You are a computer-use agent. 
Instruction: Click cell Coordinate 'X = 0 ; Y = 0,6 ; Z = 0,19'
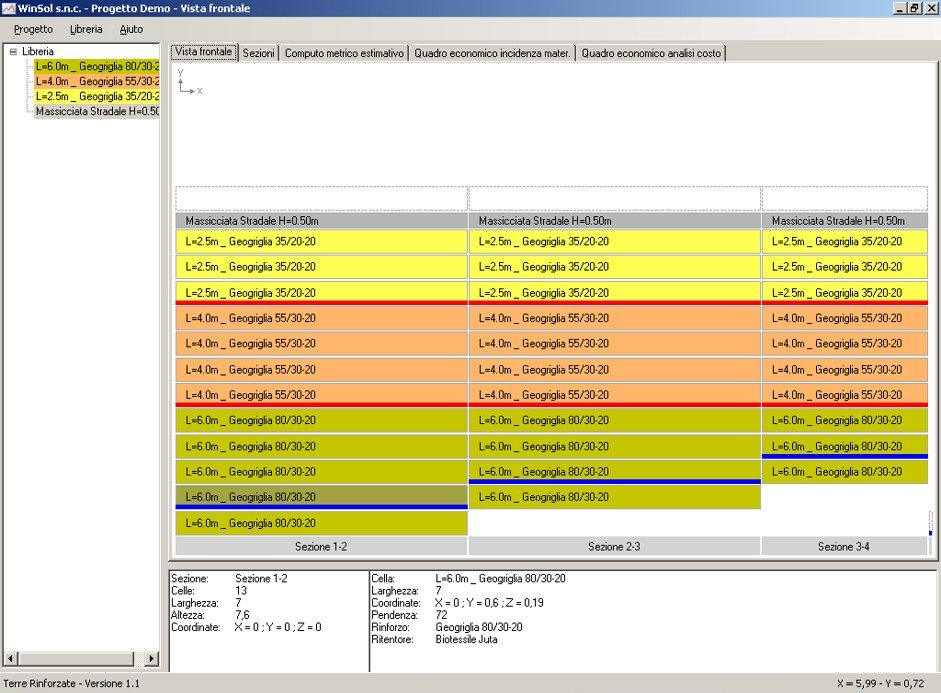490,602
